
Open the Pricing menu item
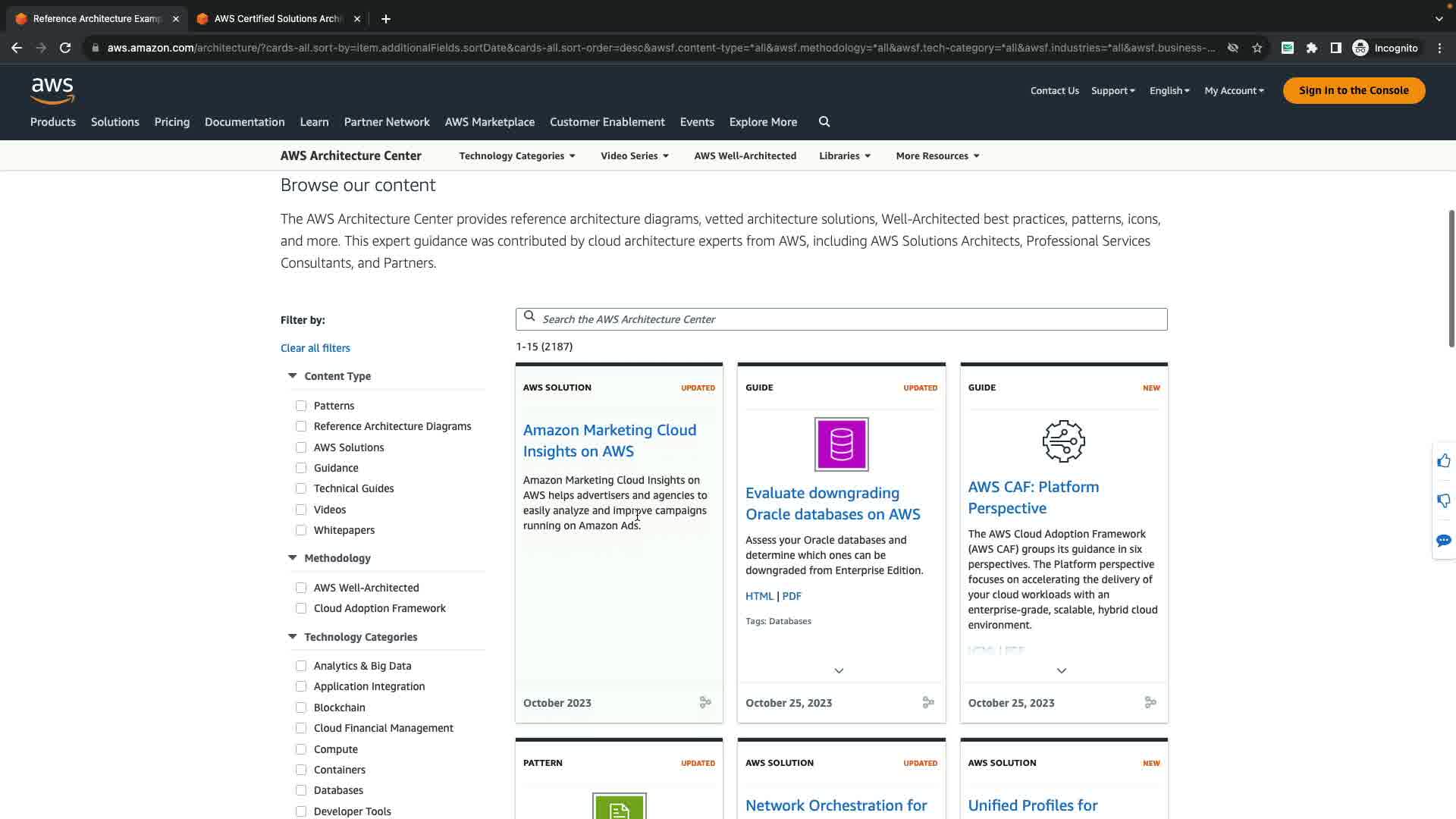(171, 122)
